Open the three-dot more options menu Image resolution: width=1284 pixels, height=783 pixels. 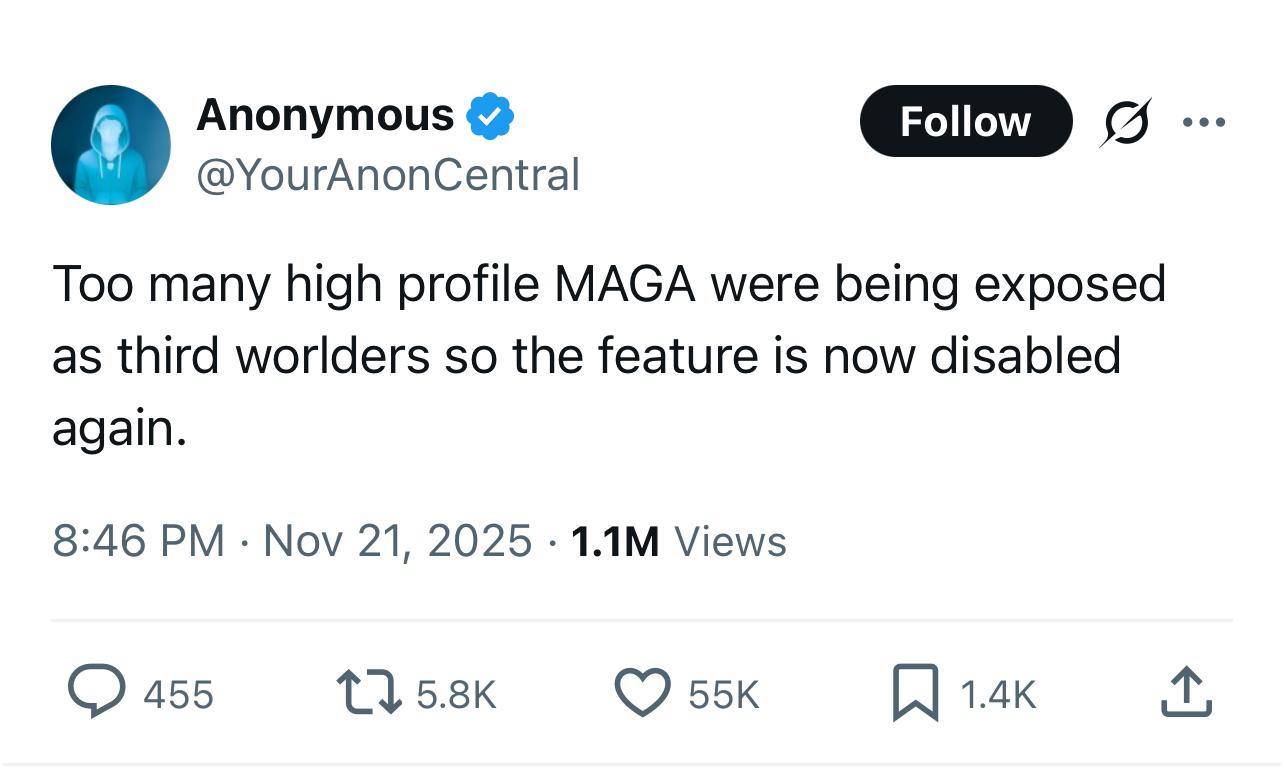point(1203,122)
